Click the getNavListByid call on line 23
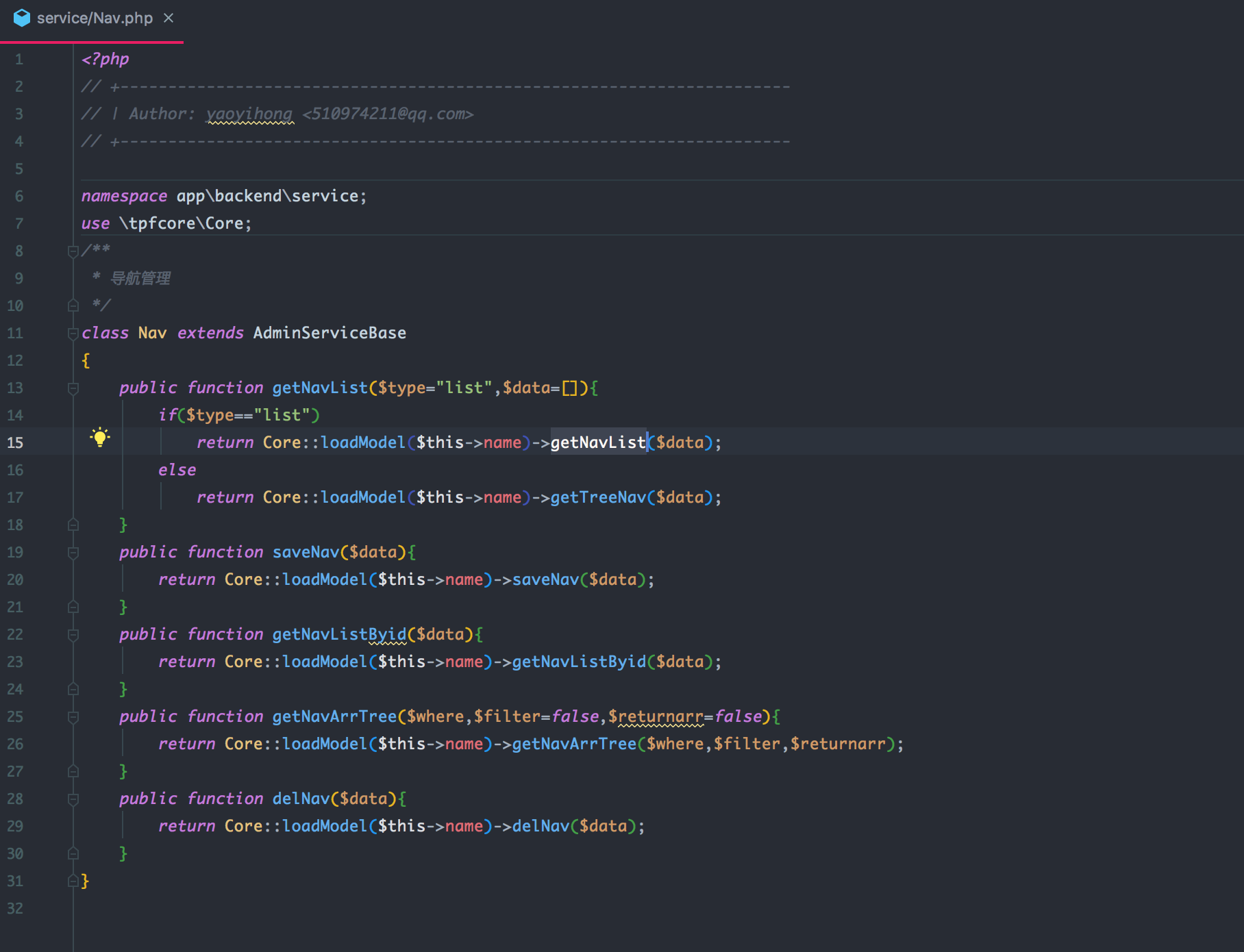The height and width of the screenshot is (952, 1244). pos(579,662)
